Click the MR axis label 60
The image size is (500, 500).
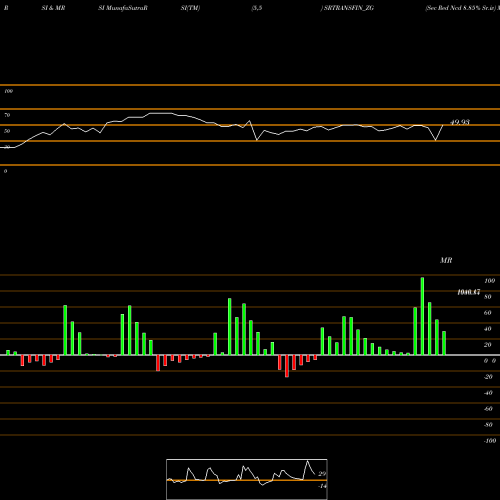(x=488, y=313)
